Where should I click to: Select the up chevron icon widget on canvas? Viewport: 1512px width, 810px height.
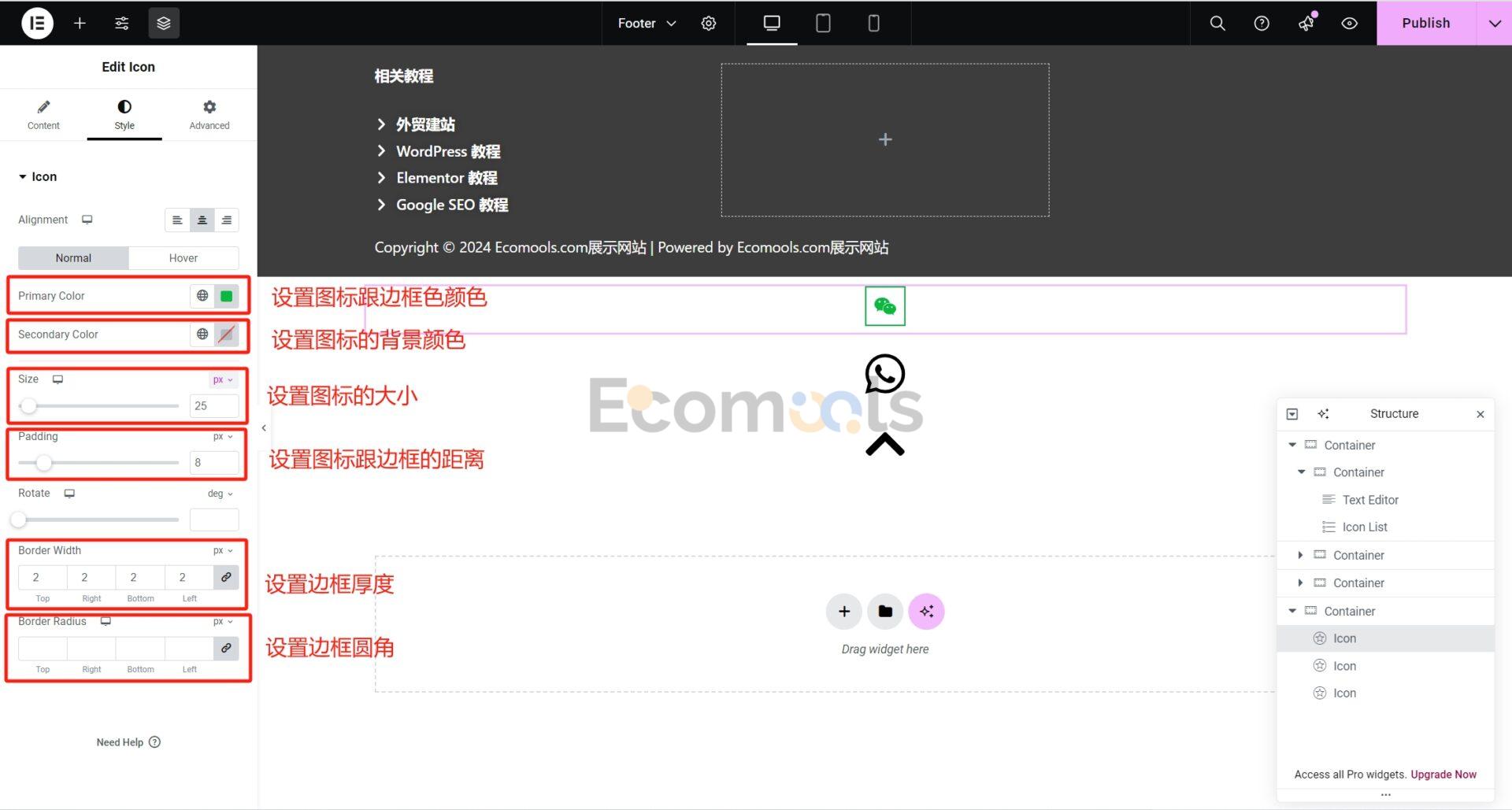(x=885, y=445)
